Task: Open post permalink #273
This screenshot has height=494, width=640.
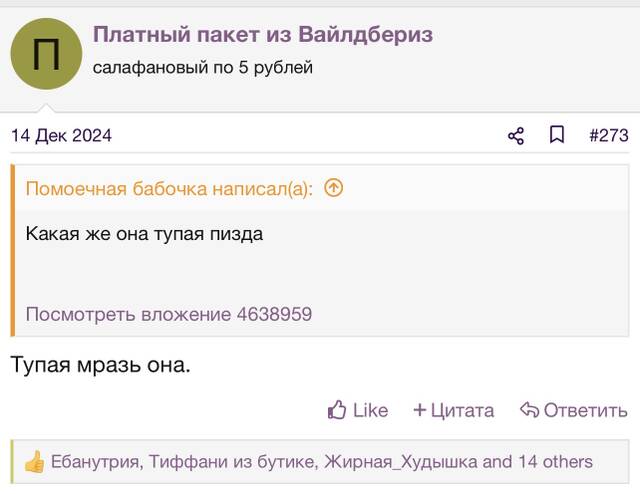Action: point(609,136)
